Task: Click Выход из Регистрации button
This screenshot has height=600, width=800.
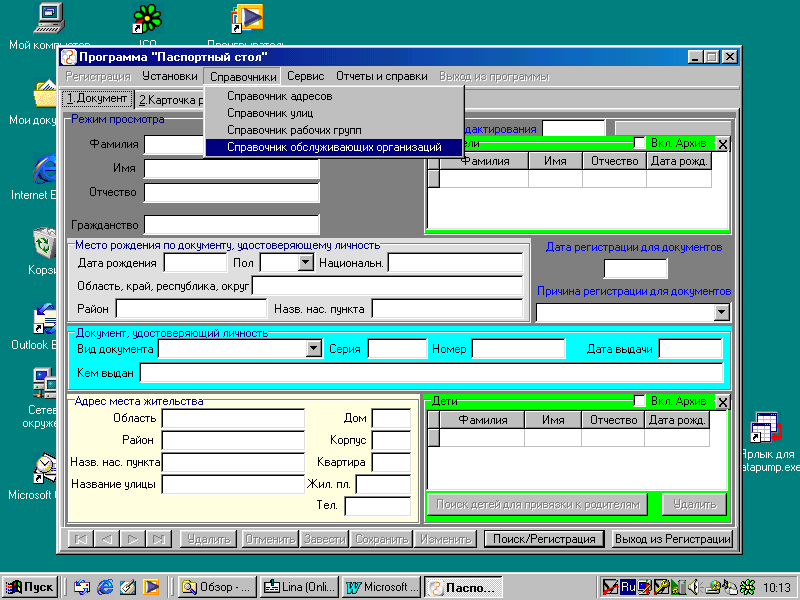Action: tap(672, 539)
